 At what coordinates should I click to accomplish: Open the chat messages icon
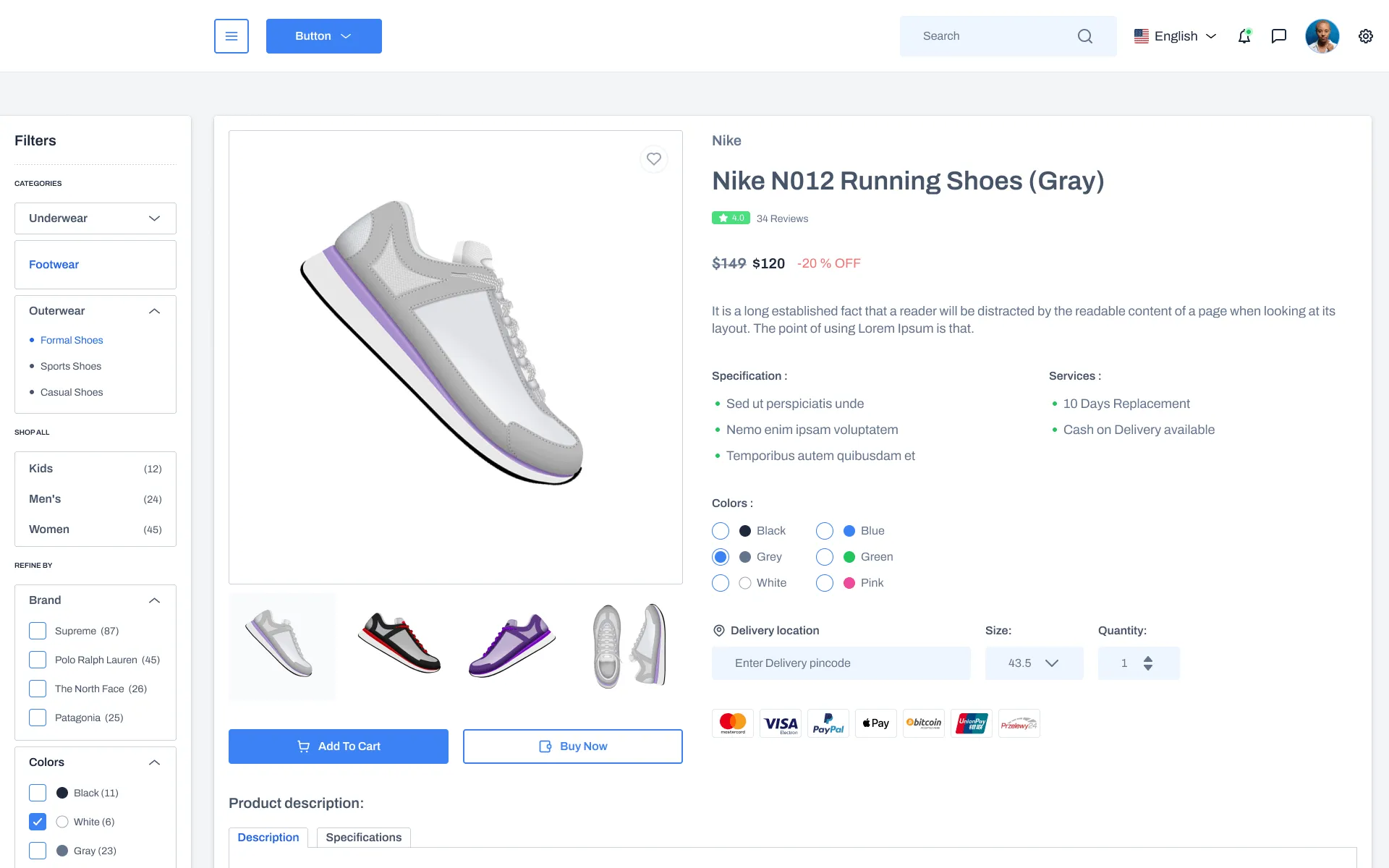click(x=1279, y=36)
